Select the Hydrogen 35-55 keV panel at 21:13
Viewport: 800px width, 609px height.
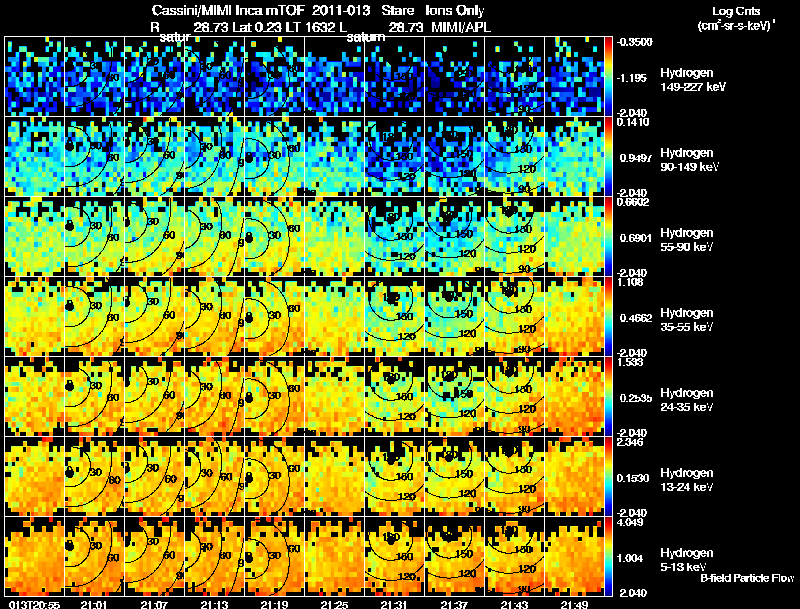(x=214, y=317)
